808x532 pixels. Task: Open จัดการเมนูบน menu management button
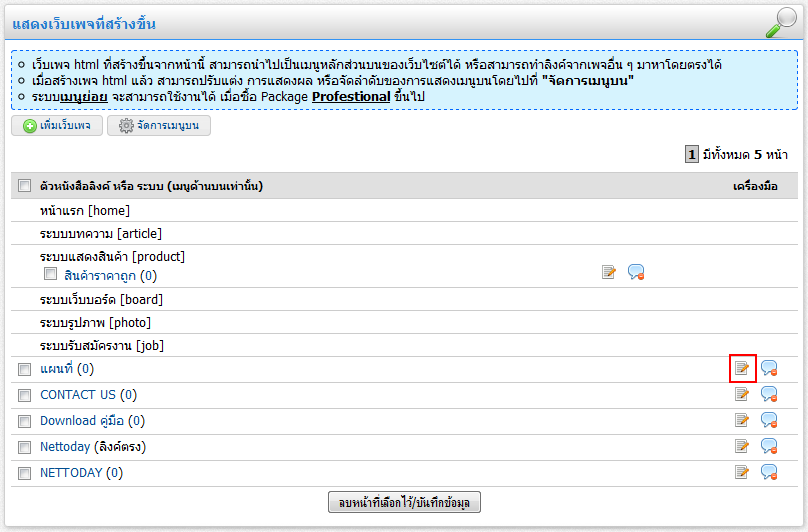point(159,126)
